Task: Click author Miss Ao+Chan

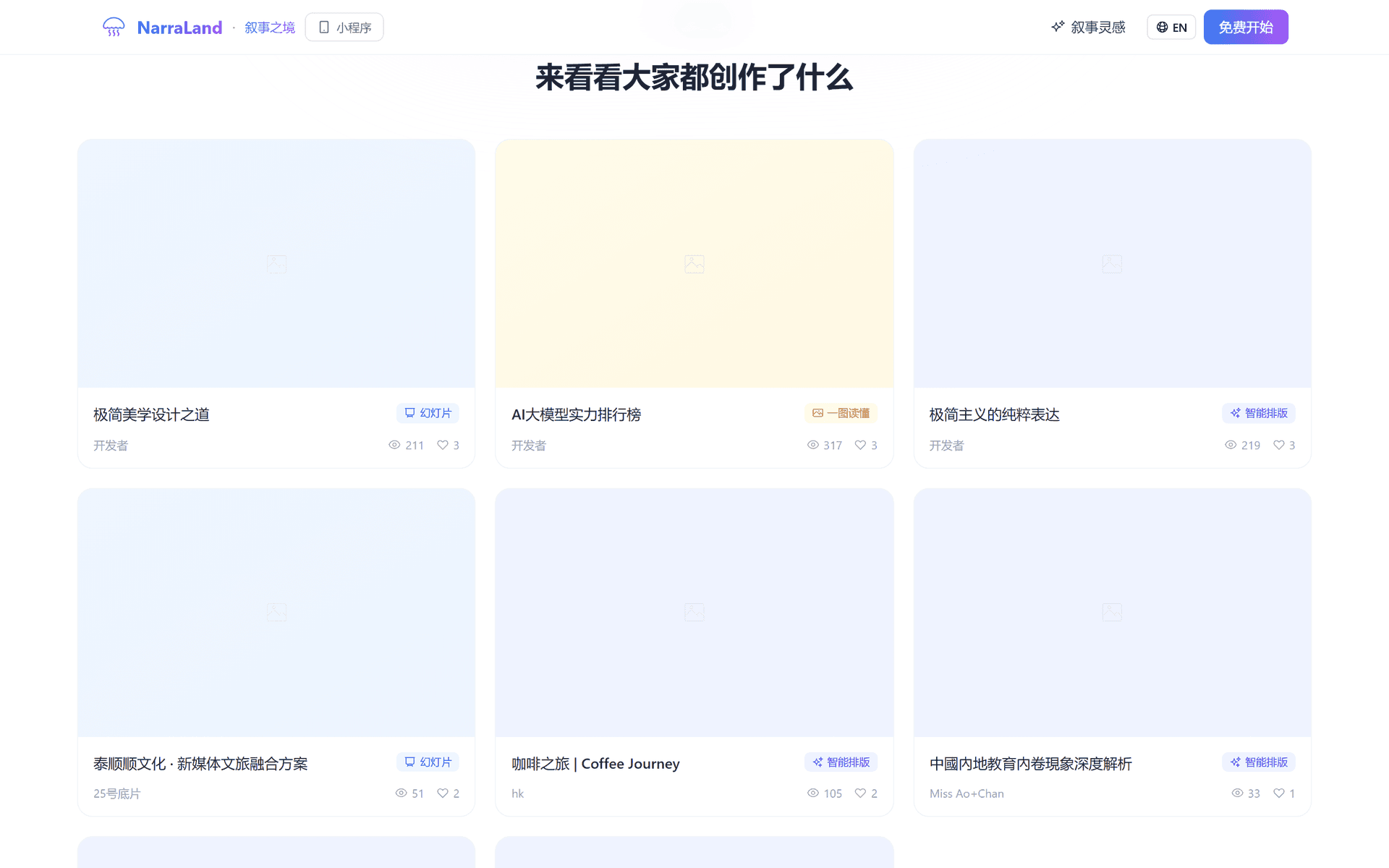Action: point(967,793)
